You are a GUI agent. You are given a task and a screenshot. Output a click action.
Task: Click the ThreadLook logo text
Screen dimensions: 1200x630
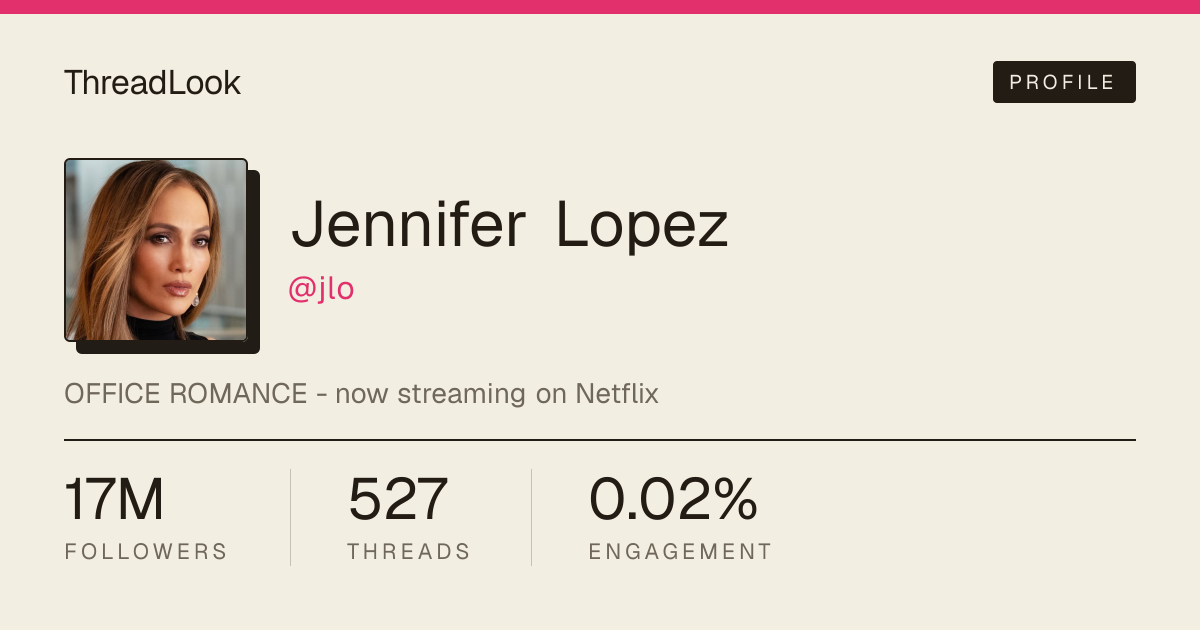pos(152,82)
